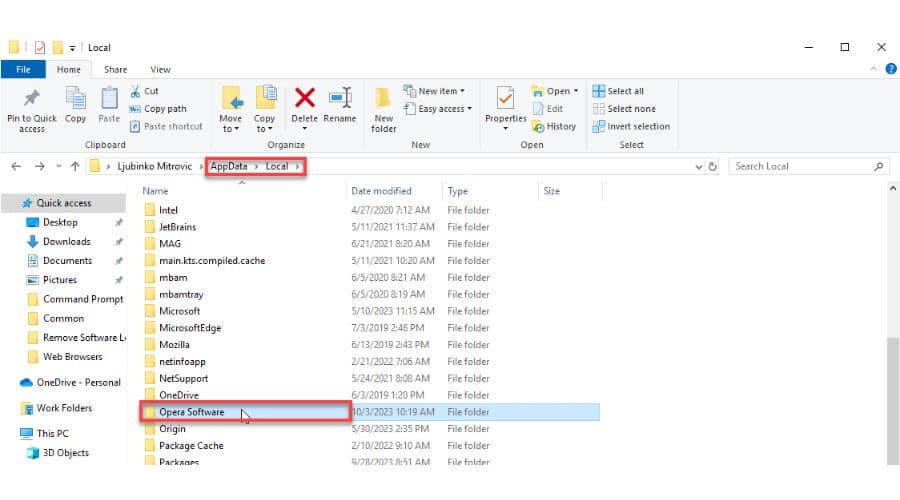This screenshot has height=500, width=900.
Task: Switch to the Home tab
Action: (68, 69)
